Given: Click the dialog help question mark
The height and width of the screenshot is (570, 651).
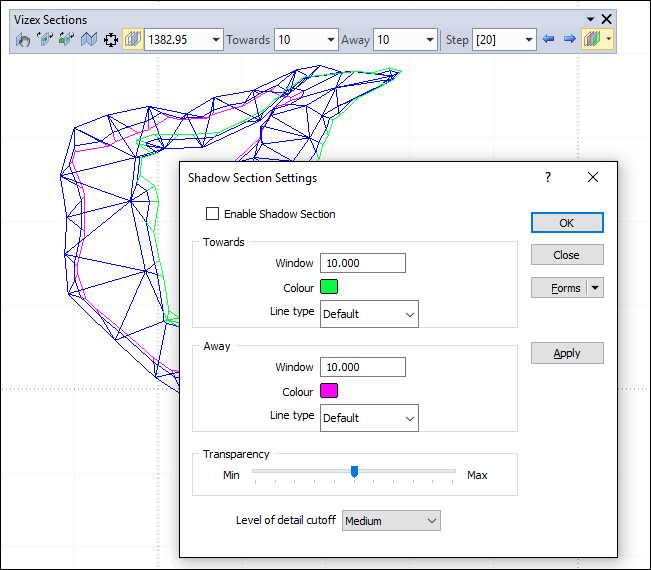Looking at the screenshot, I should point(548,178).
